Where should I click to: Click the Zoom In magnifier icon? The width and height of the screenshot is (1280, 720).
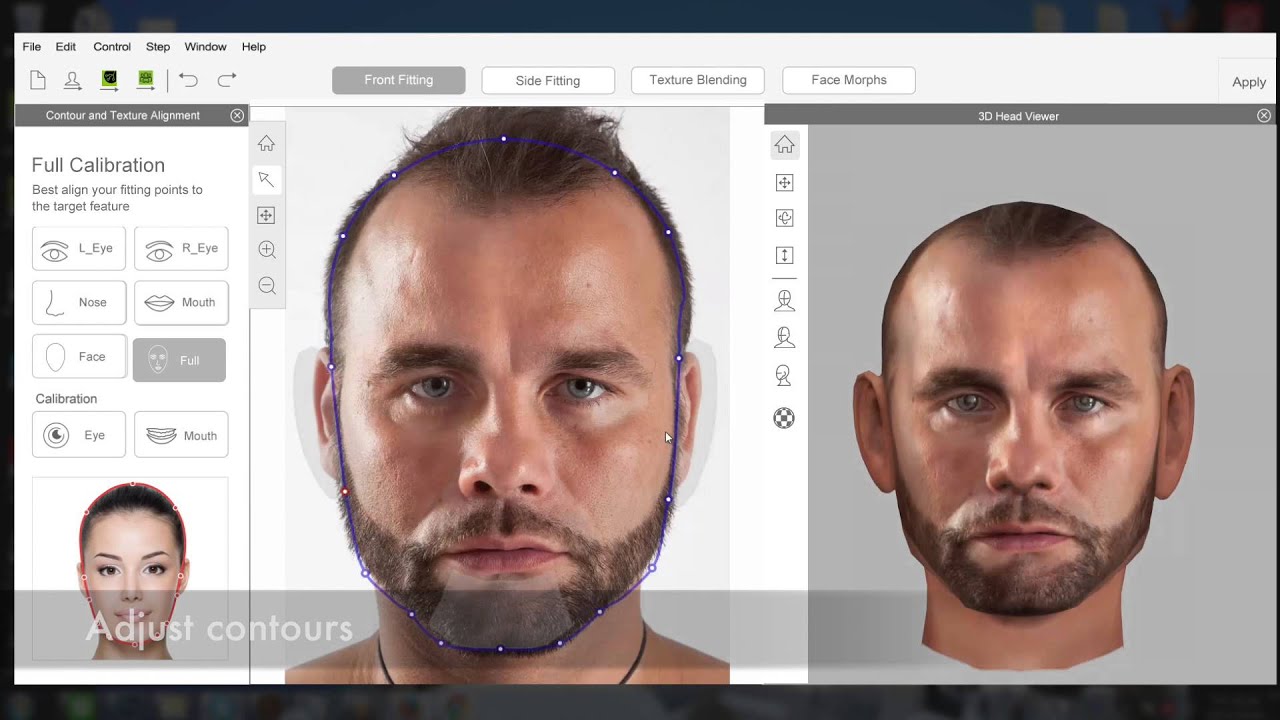pos(266,250)
